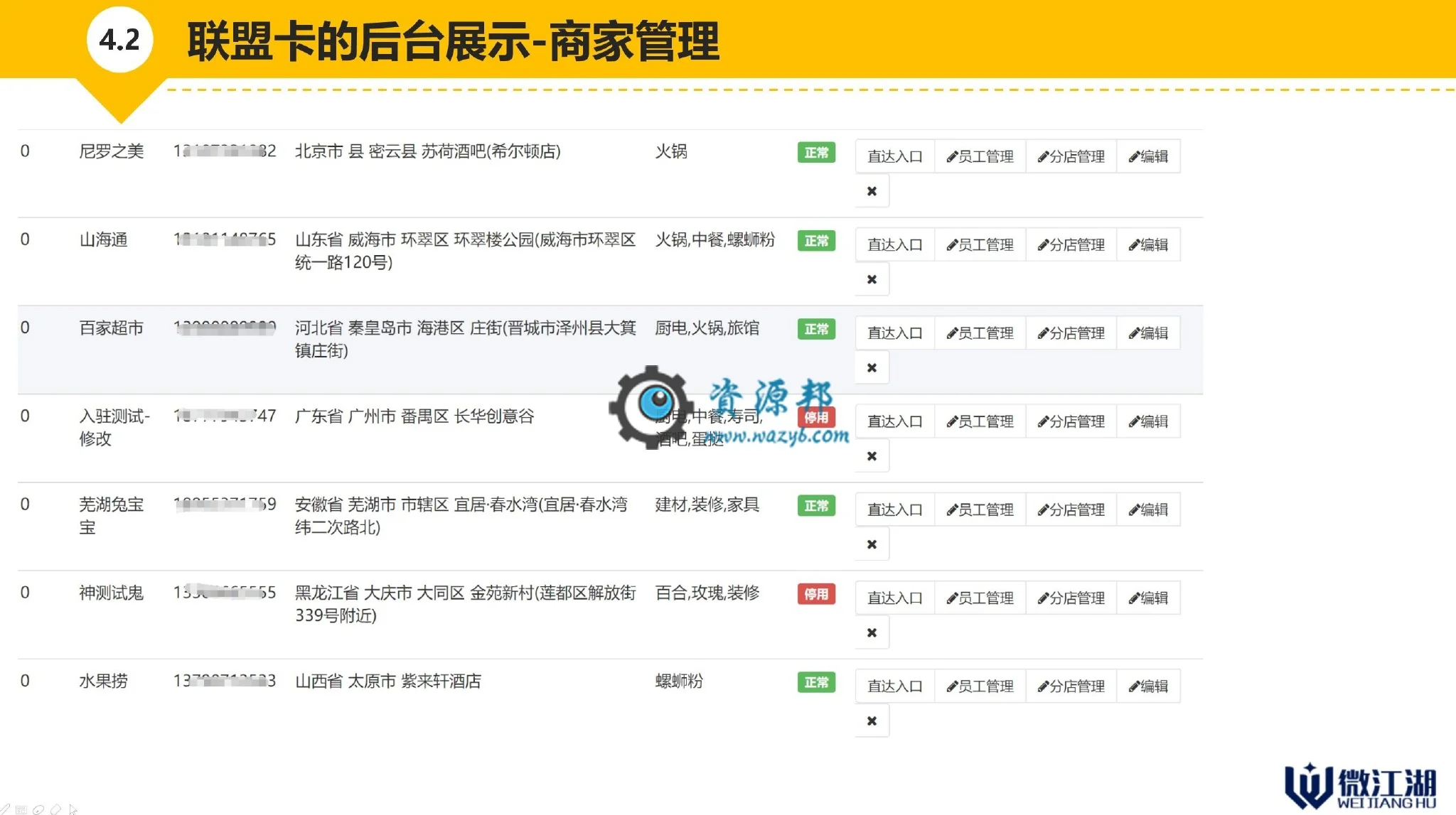The image size is (1456, 815).
Task: Edit 水果捞 merchant with 编辑
Action: click(x=1148, y=686)
